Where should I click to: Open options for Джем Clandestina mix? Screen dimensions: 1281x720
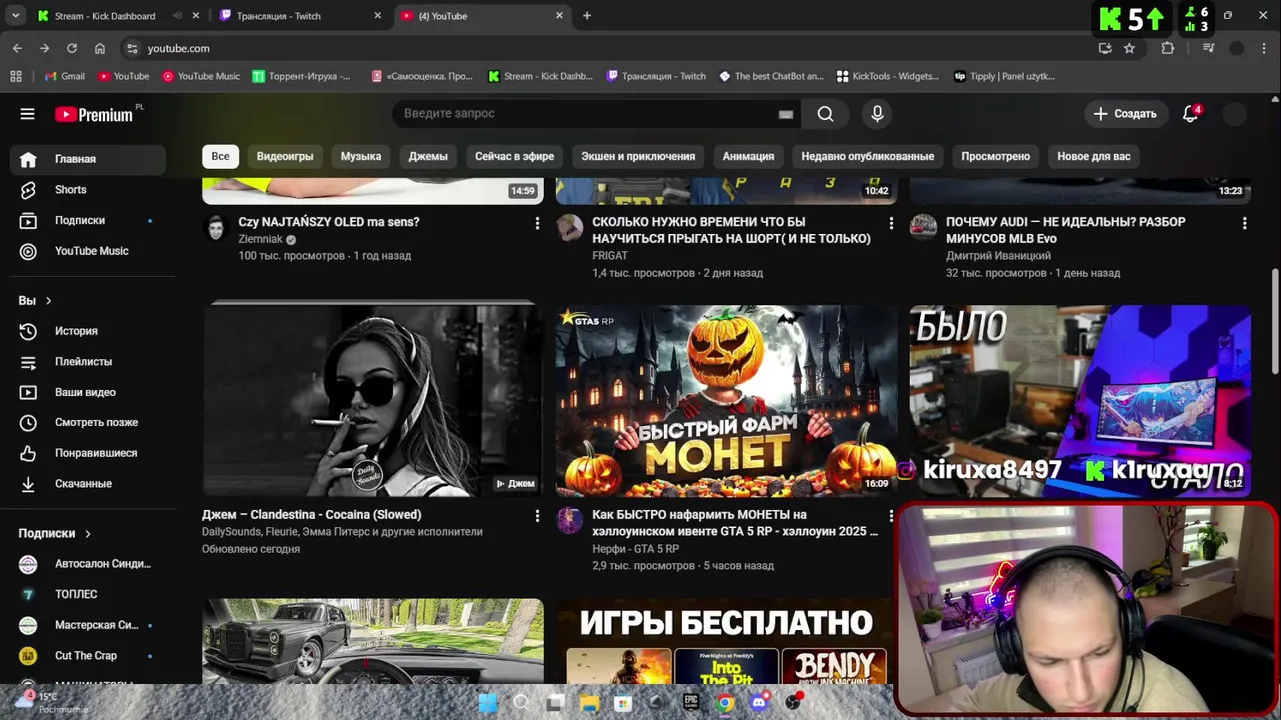tap(537, 516)
